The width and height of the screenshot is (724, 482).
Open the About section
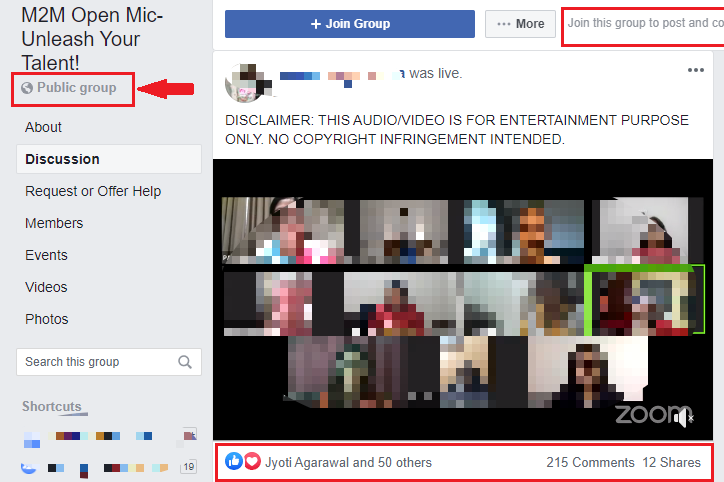click(x=44, y=127)
